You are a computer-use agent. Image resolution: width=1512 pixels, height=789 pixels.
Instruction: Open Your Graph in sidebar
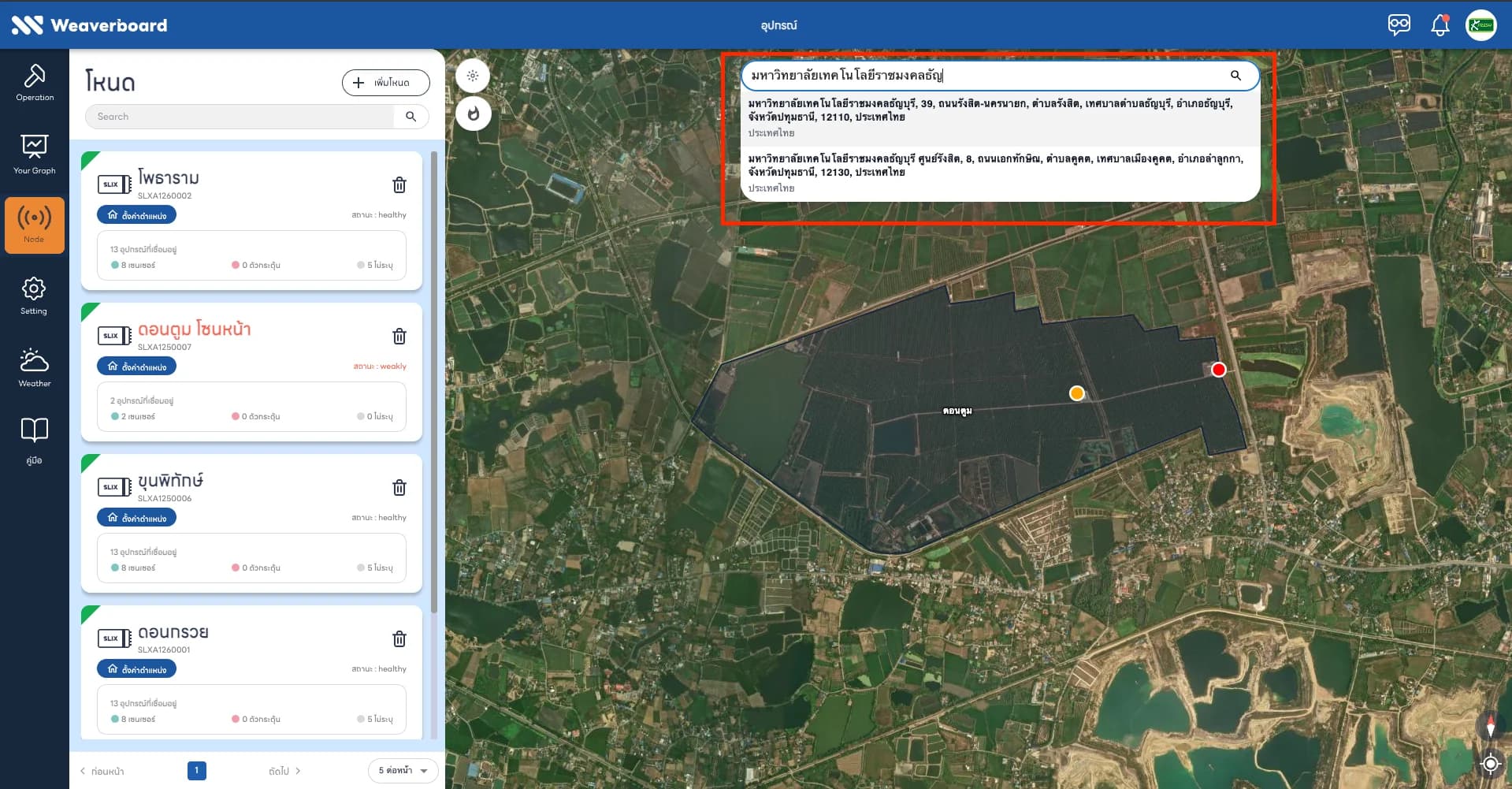click(x=35, y=154)
